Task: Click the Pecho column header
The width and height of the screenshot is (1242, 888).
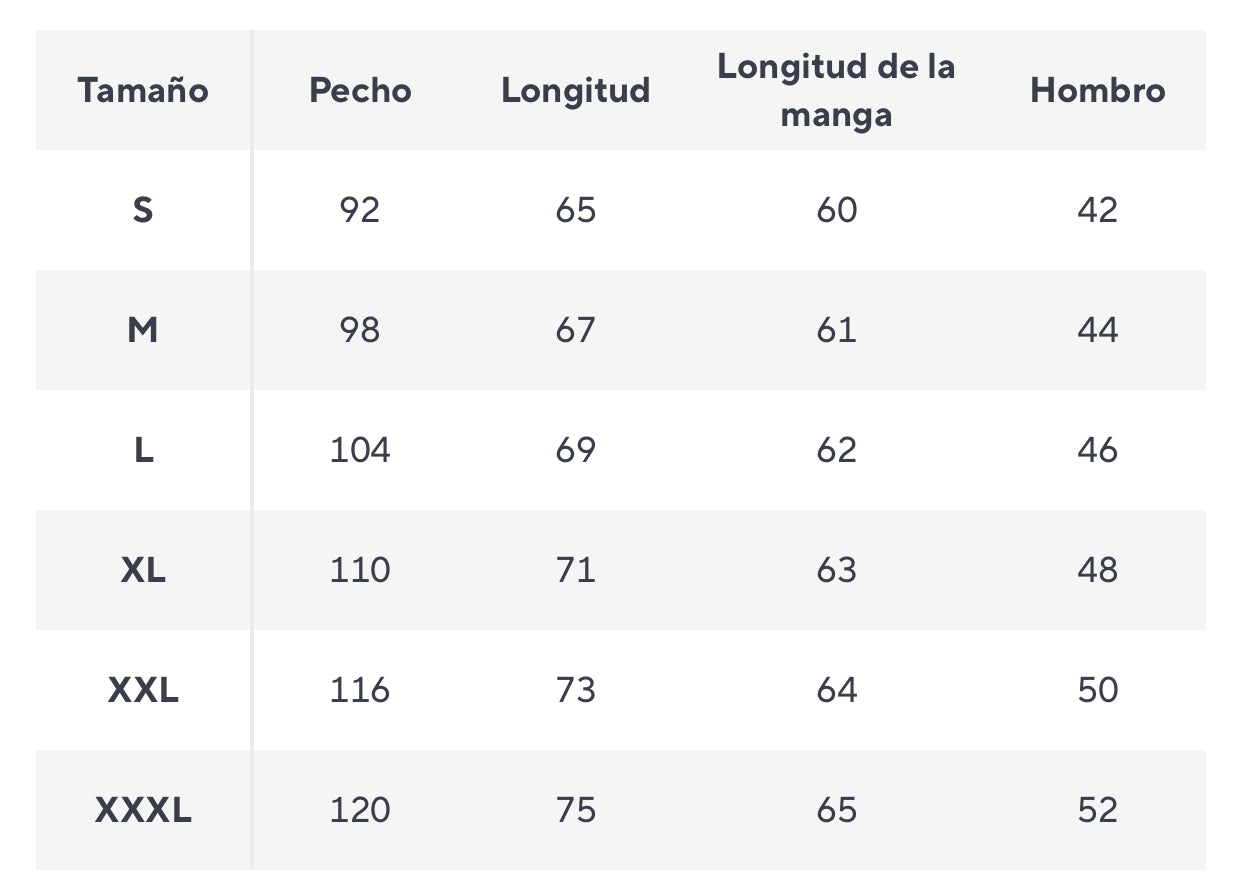Action: 360,90
